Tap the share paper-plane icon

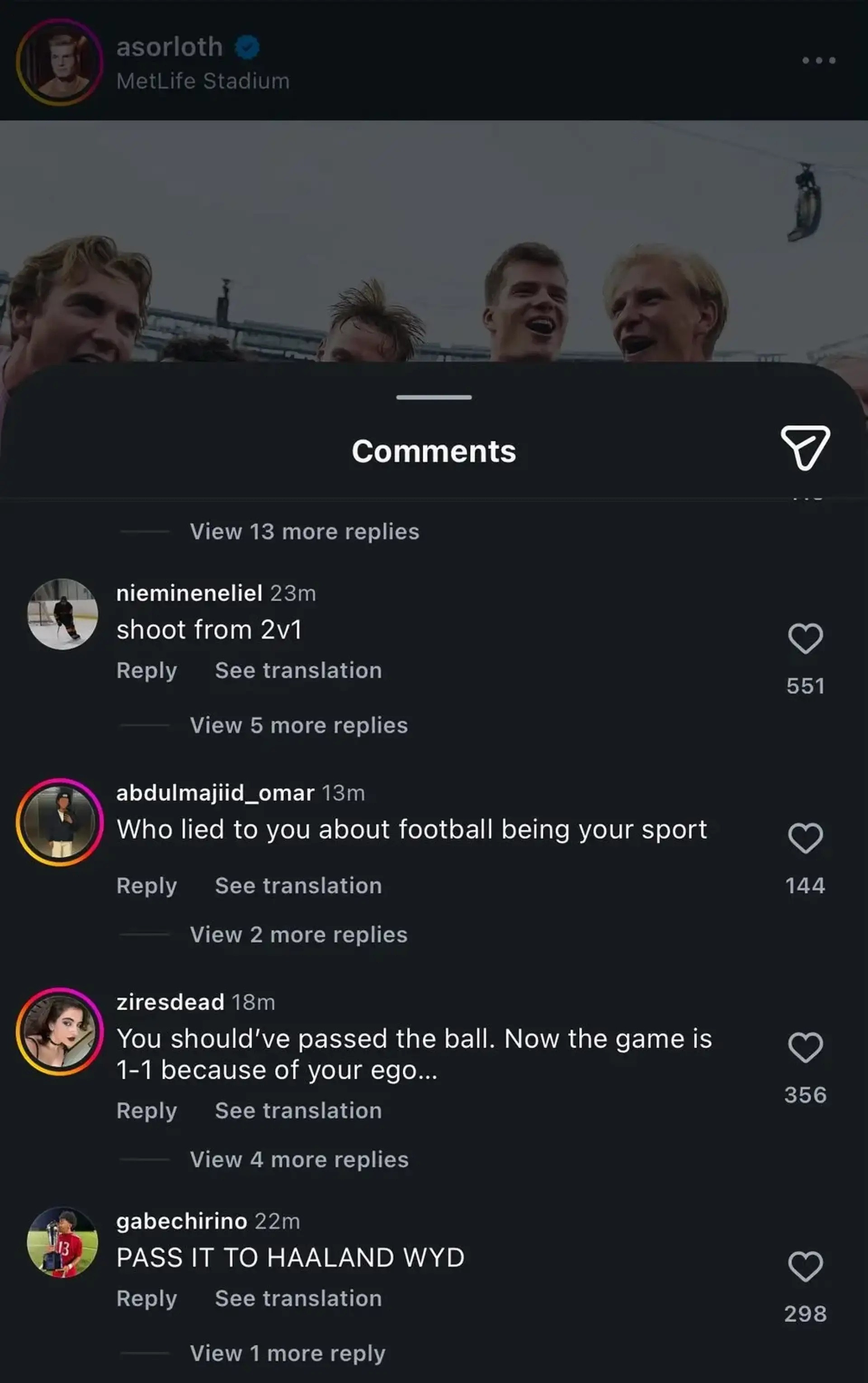(806, 448)
